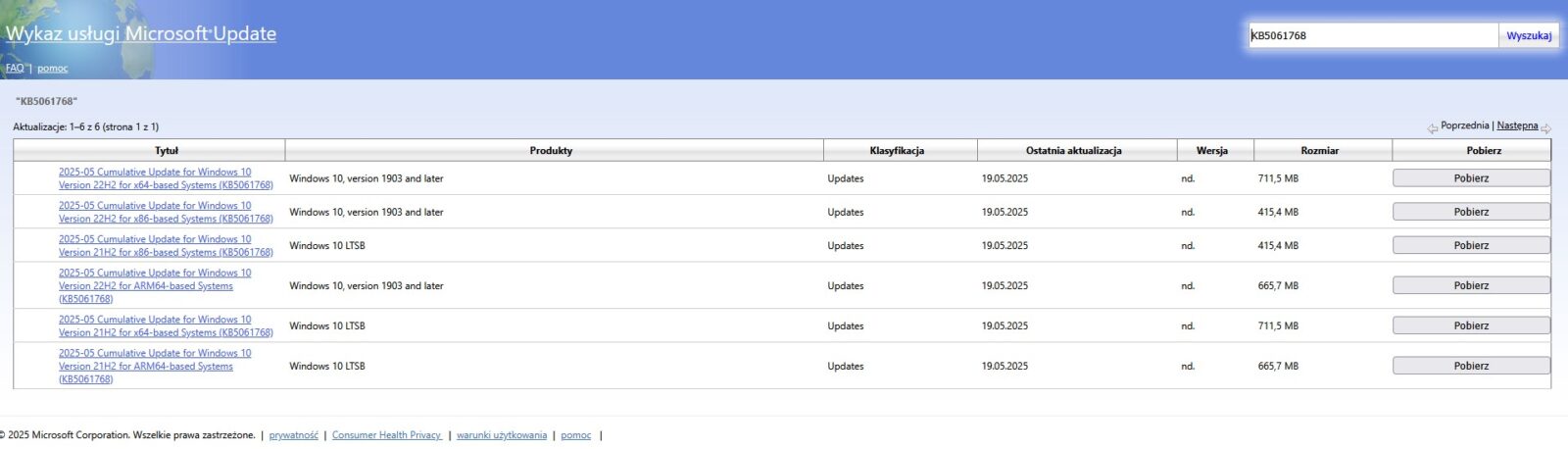Sort the table by Rozmiar column
This screenshot has height=449, width=1568.
pyautogui.click(x=1319, y=151)
